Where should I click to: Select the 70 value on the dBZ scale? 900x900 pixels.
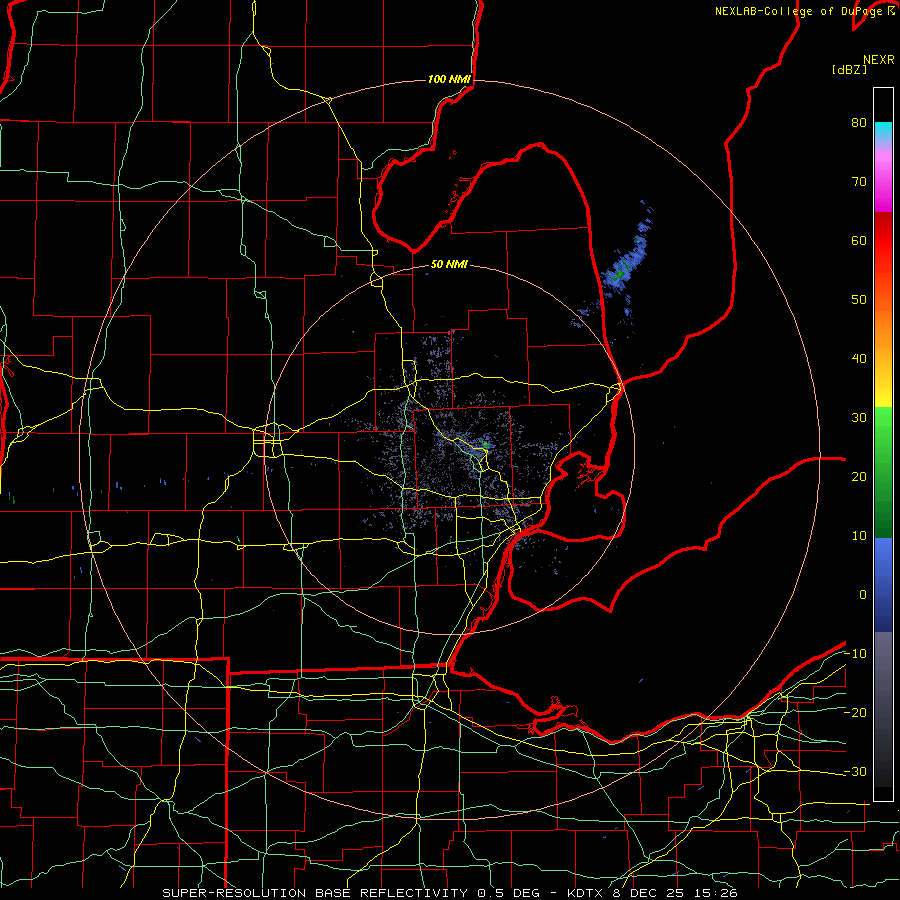point(859,182)
